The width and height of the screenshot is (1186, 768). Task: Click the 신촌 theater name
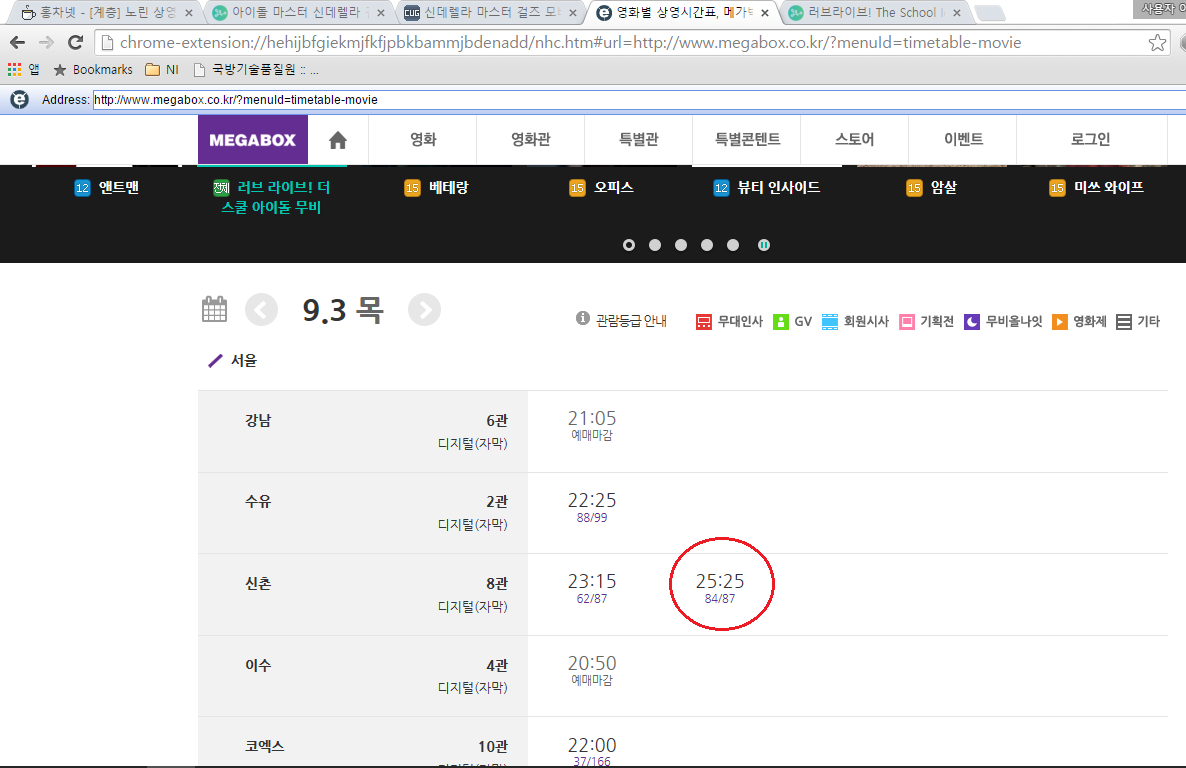point(258,583)
